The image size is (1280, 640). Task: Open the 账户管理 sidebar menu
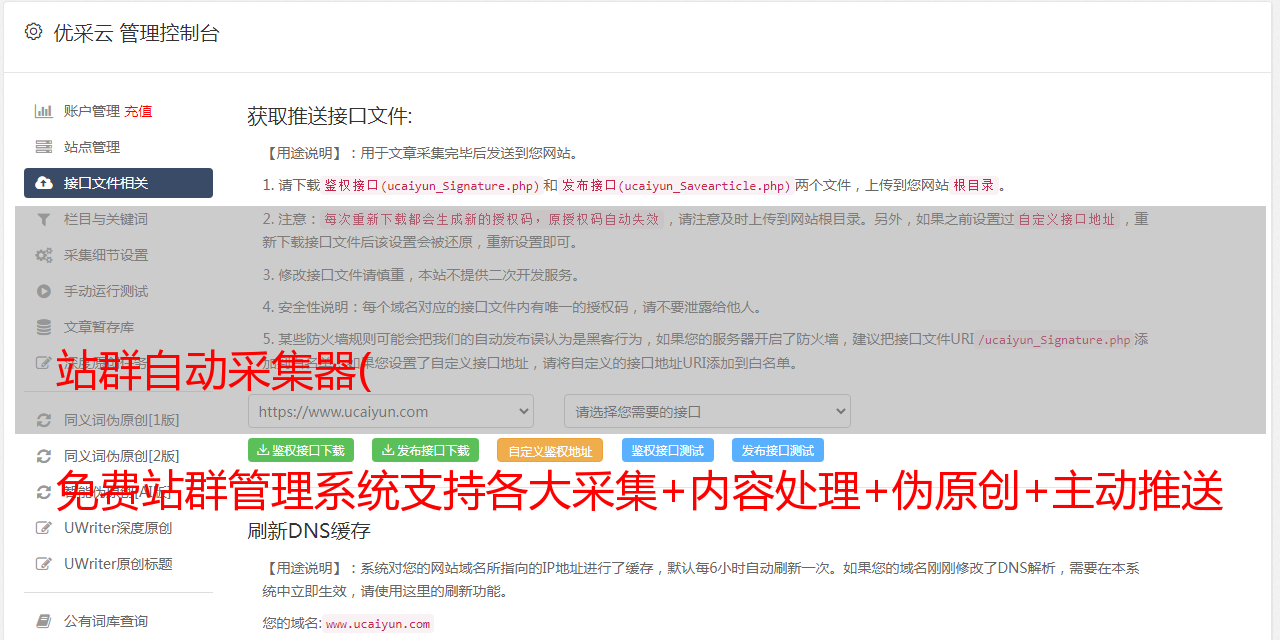[x=91, y=111]
